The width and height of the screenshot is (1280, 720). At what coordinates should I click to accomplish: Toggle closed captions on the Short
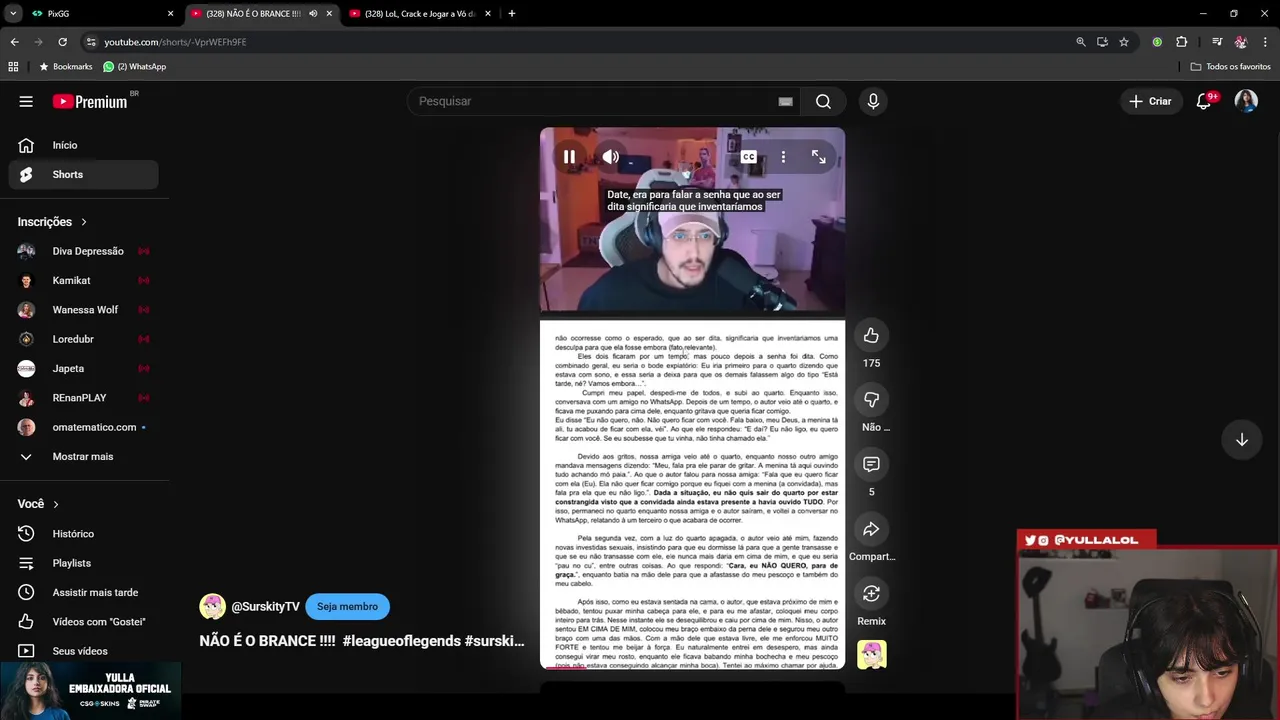pos(748,157)
